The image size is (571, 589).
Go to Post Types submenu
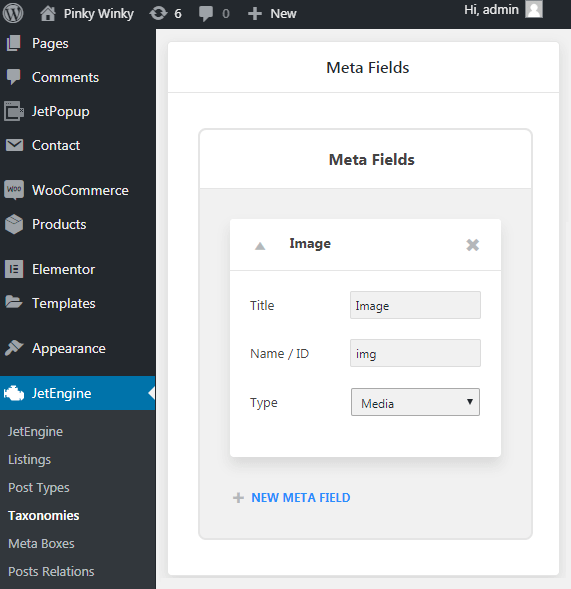coord(39,488)
